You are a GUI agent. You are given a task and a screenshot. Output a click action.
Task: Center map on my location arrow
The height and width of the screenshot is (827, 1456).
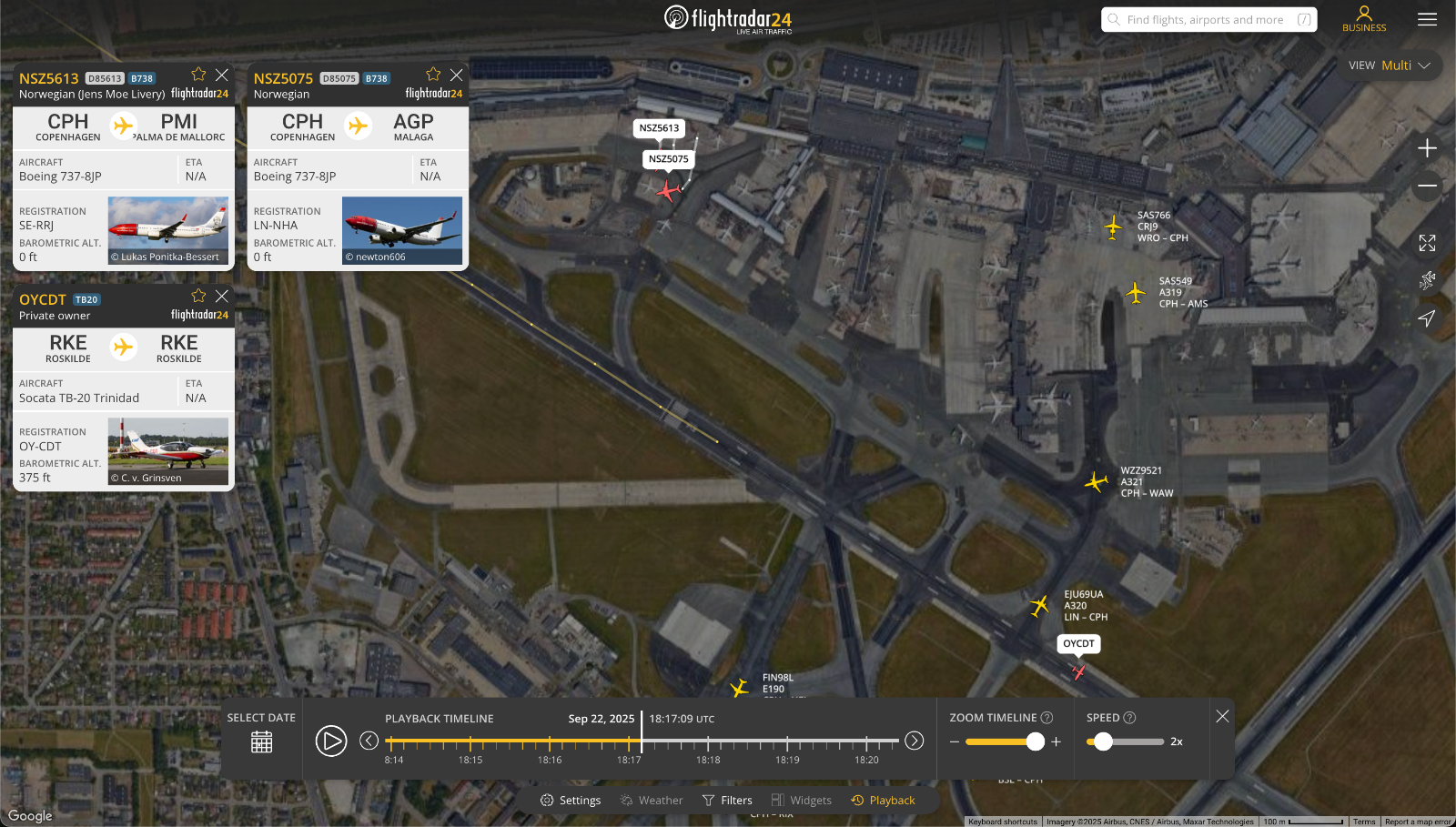pyautogui.click(x=1427, y=318)
